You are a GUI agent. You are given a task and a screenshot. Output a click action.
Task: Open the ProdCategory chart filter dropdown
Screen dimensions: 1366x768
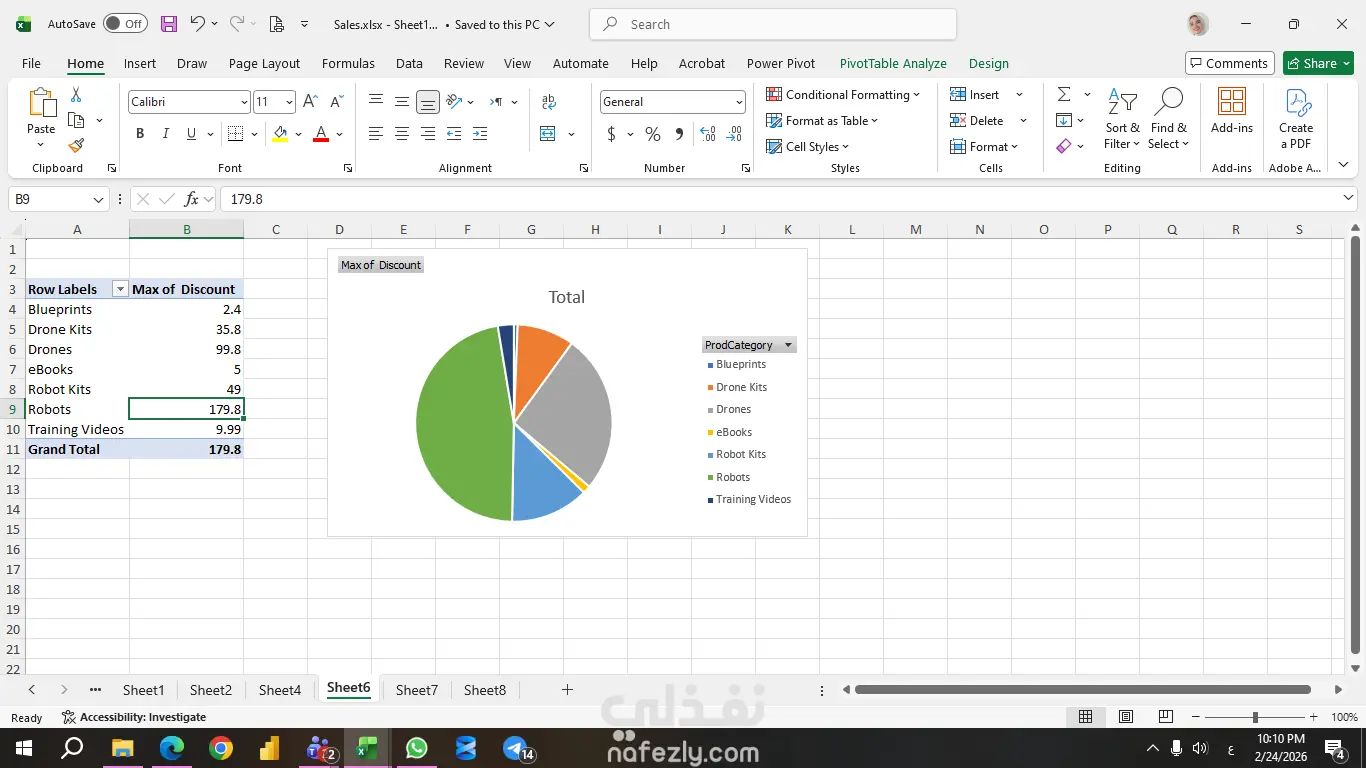(788, 345)
